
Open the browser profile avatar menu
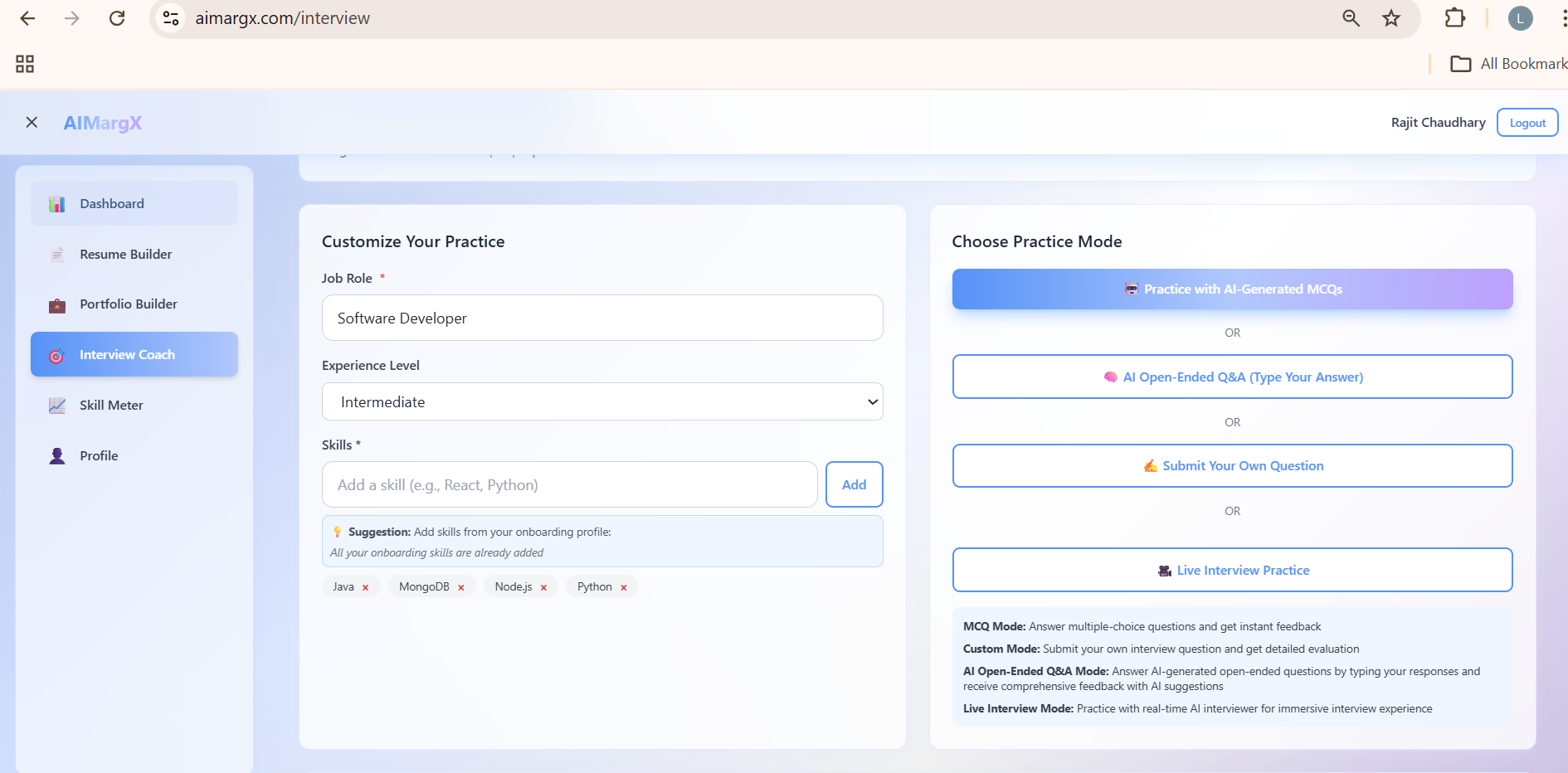pyautogui.click(x=1521, y=17)
